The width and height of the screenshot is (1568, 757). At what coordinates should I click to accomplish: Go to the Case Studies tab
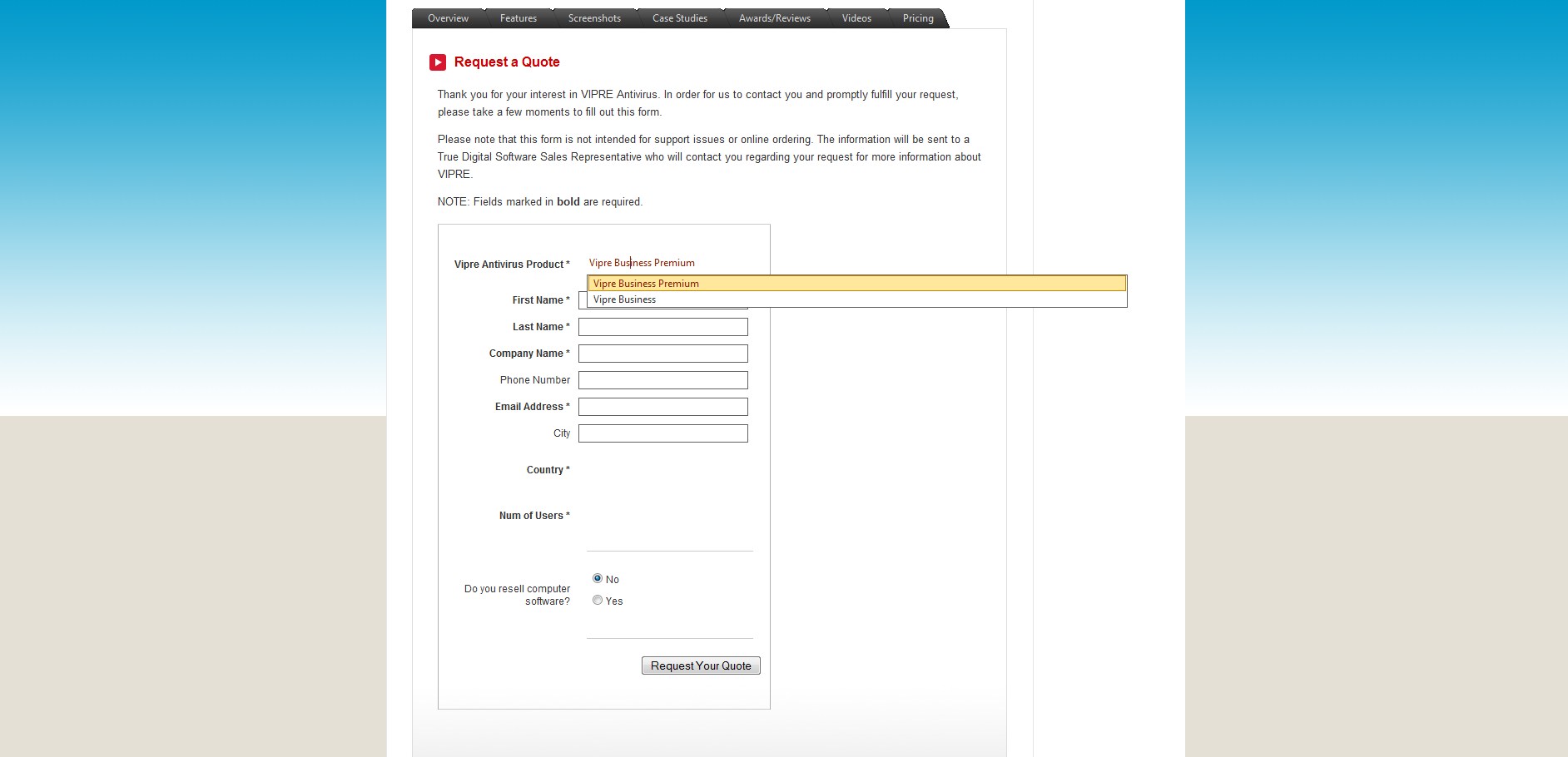pos(680,18)
